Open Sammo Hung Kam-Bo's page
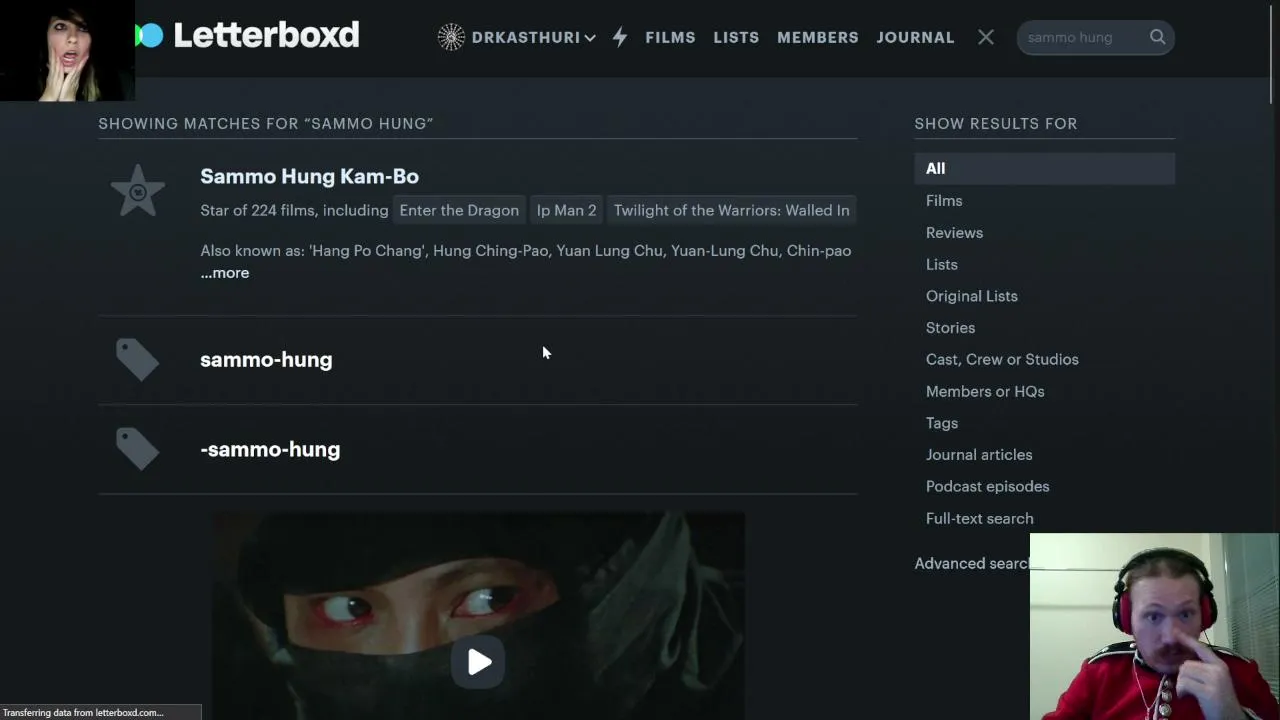Screen dimensions: 1280x720 [x=309, y=176]
